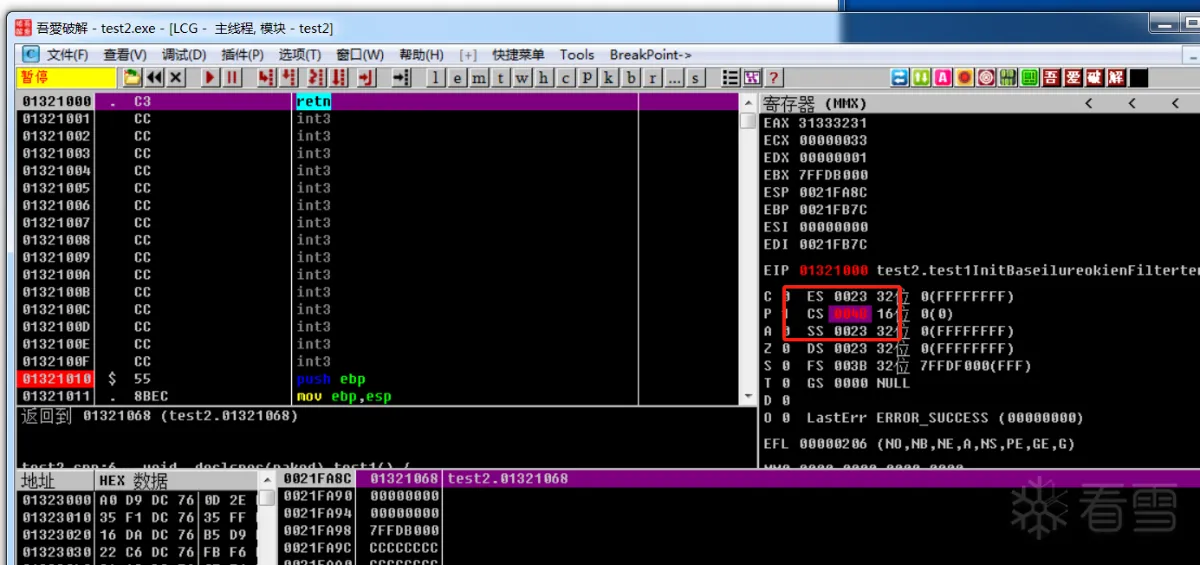Click the red target plugin icon

(986, 77)
